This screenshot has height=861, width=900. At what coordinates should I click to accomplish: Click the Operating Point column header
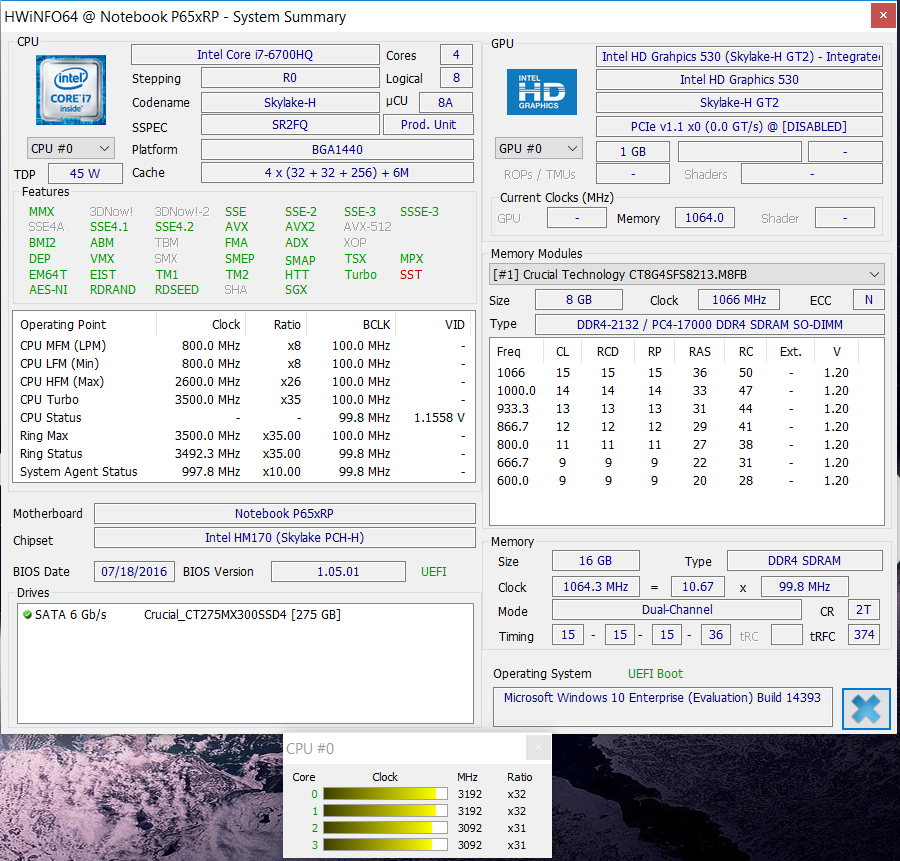click(x=63, y=325)
